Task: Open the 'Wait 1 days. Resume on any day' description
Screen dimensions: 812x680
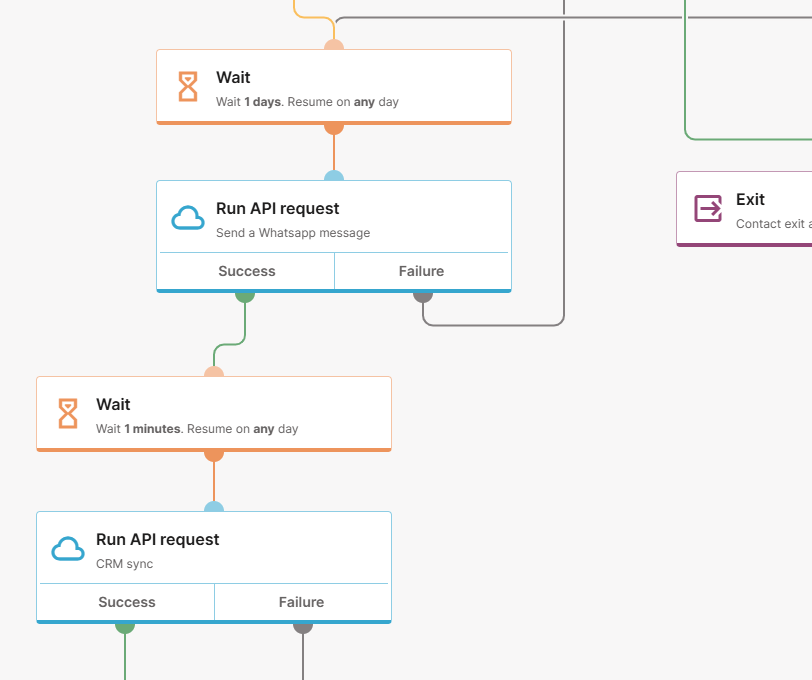Action: pyautogui.click(x=307, y=102)
